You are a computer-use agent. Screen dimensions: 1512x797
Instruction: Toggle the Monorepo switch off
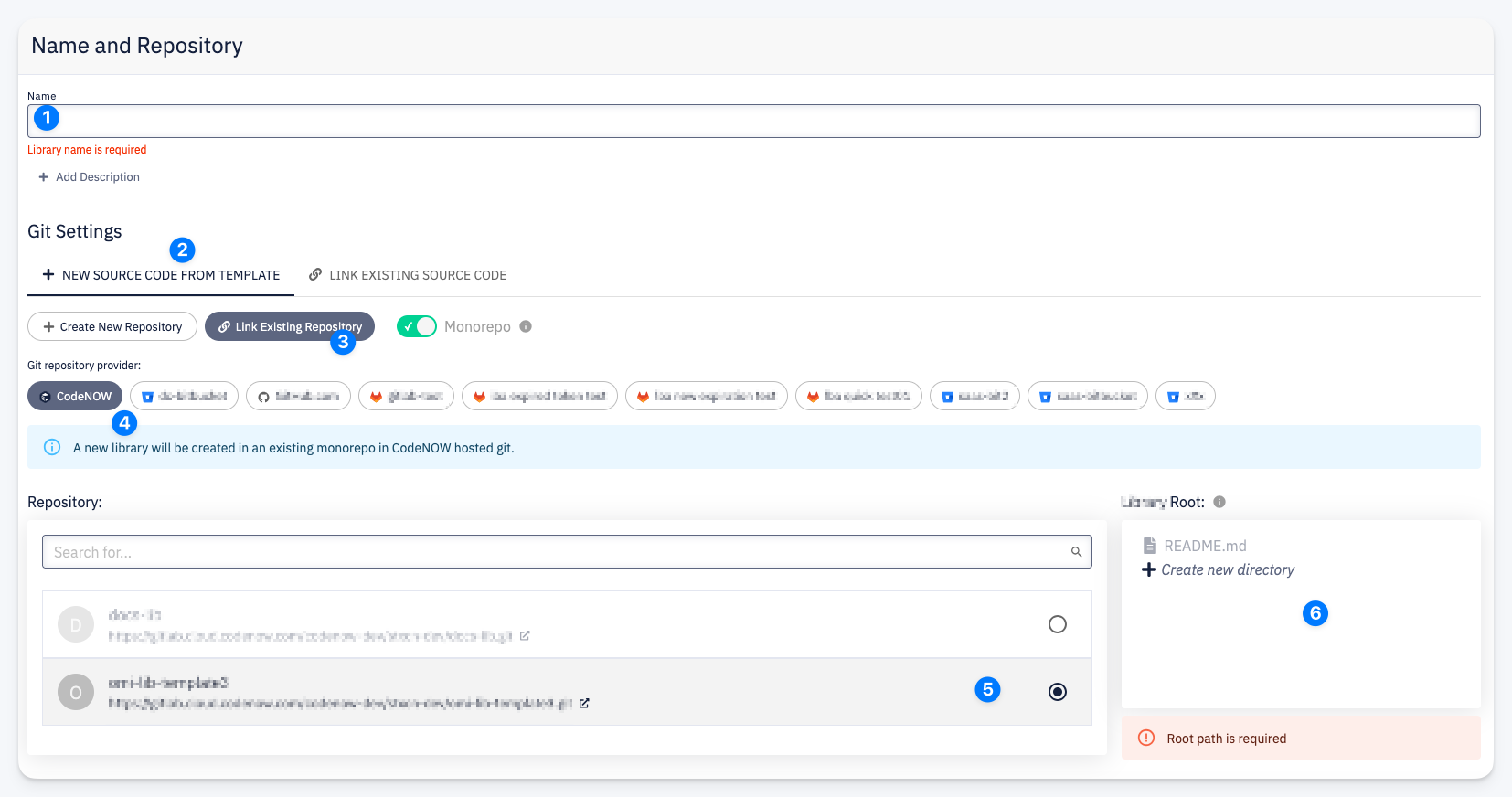click(x=417, y=326)
